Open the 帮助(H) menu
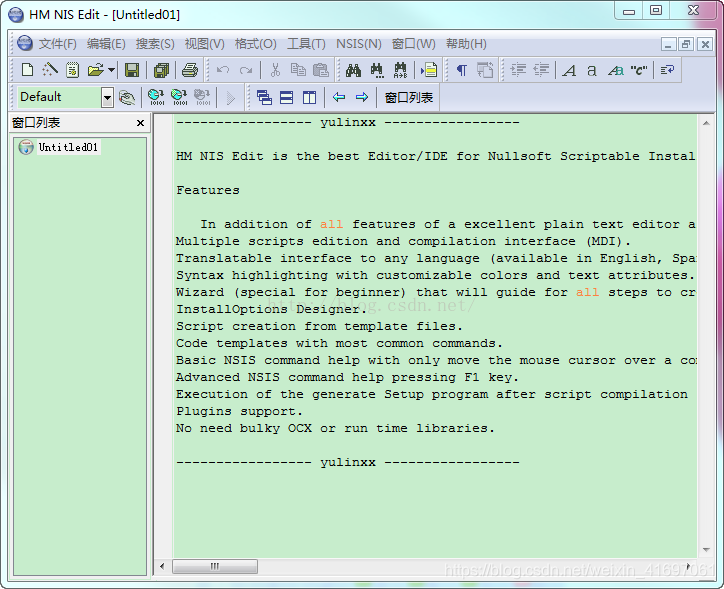The width and height of the screenshot is (724, 589). 466,44
